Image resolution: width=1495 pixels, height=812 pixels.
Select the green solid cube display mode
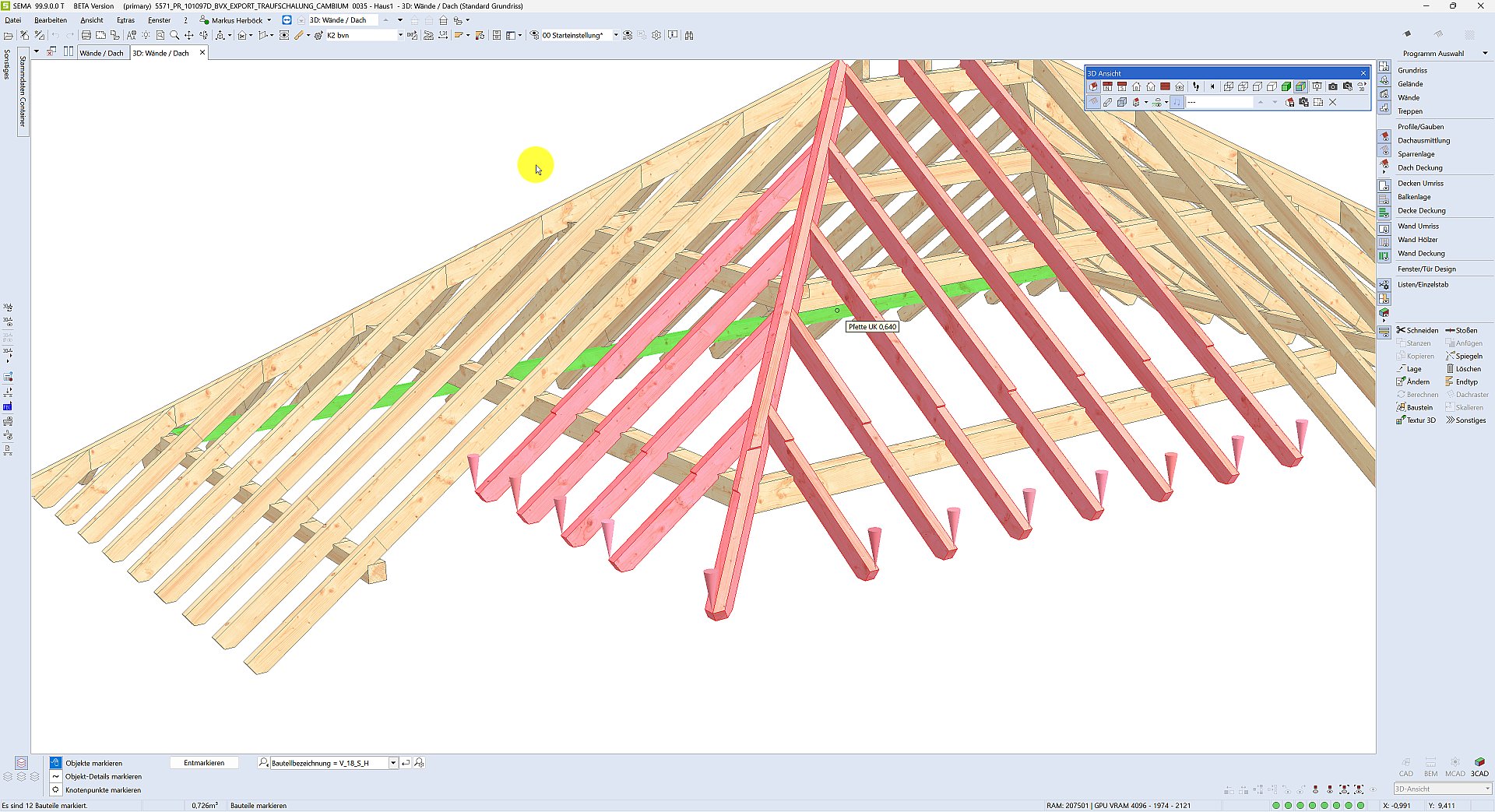[x=1286, y=86]
